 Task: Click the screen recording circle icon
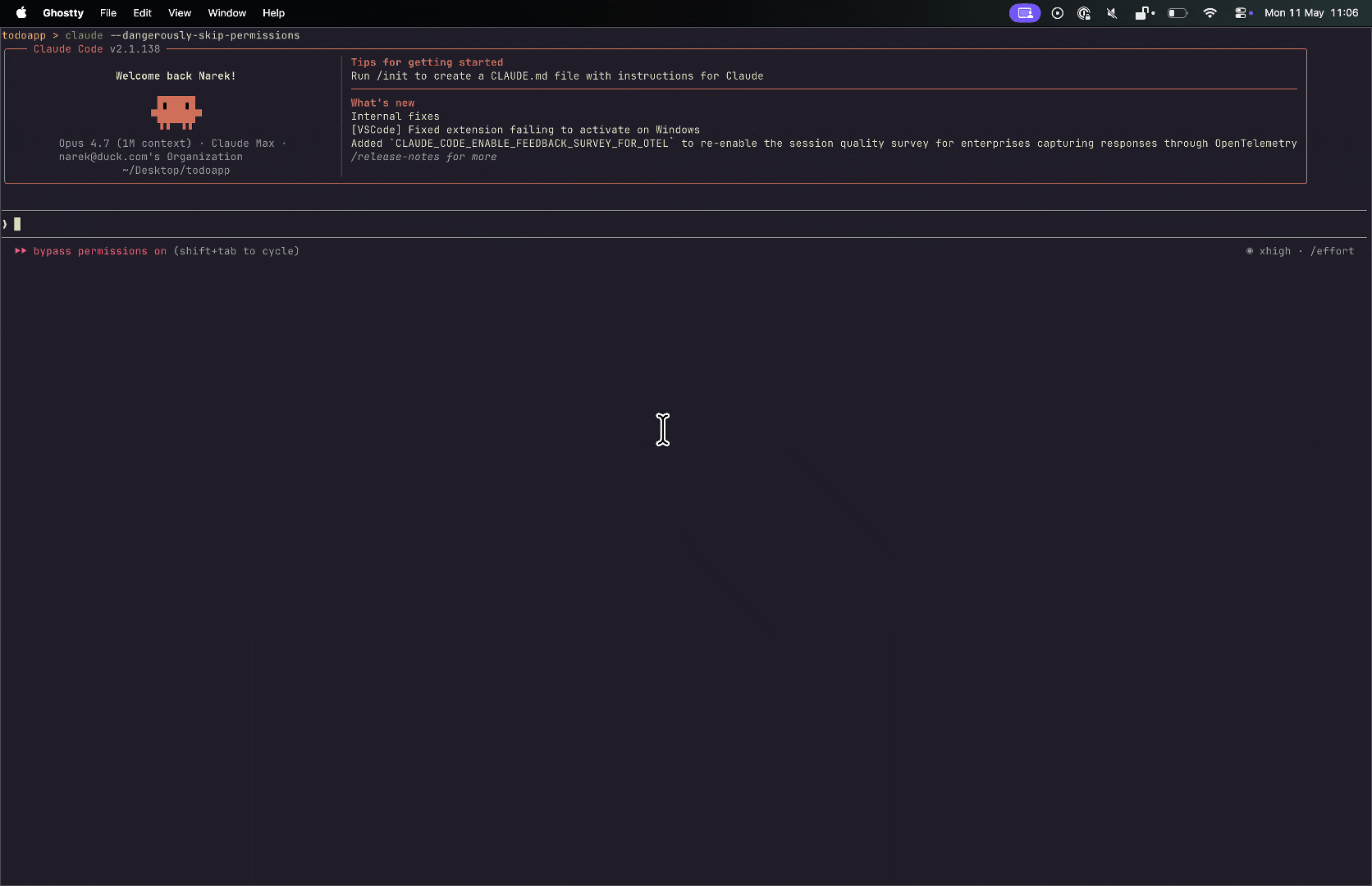coord(1058,13)
